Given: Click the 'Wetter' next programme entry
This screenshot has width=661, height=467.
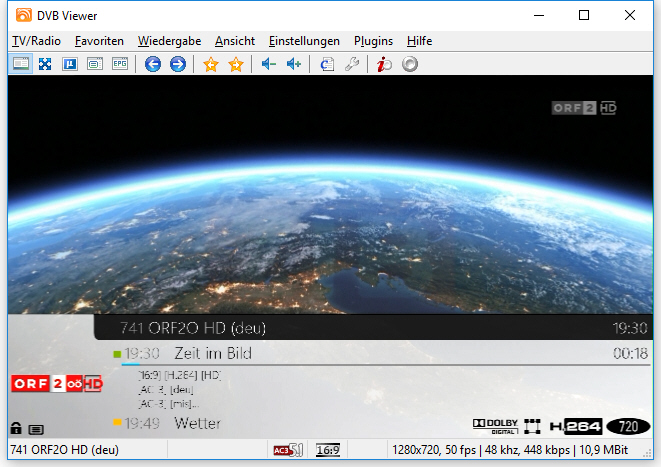Looking at the screenshot, I should [x=198, y=423].
